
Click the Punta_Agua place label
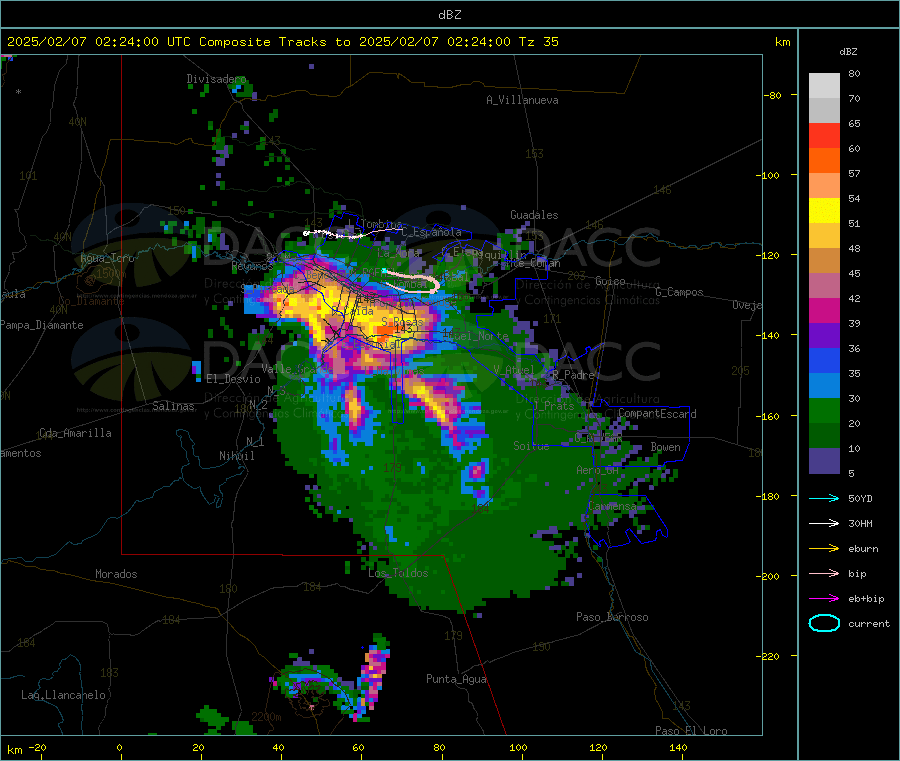coord(456,679)
